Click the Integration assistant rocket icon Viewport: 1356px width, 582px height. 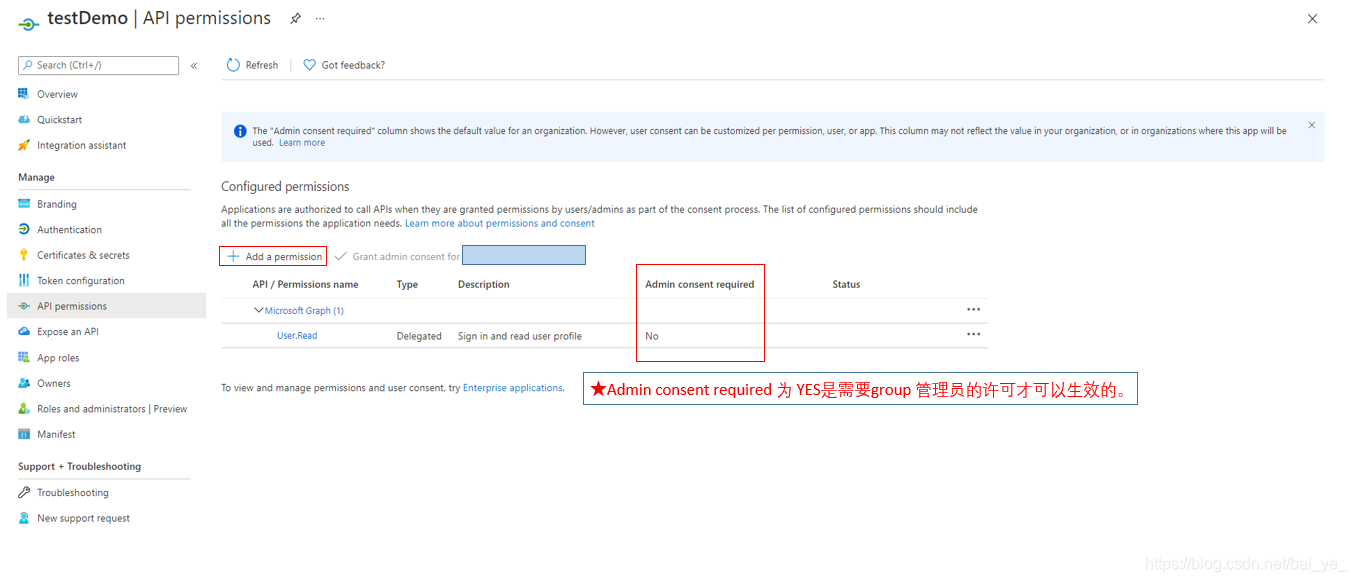click(x=24, y=145)
